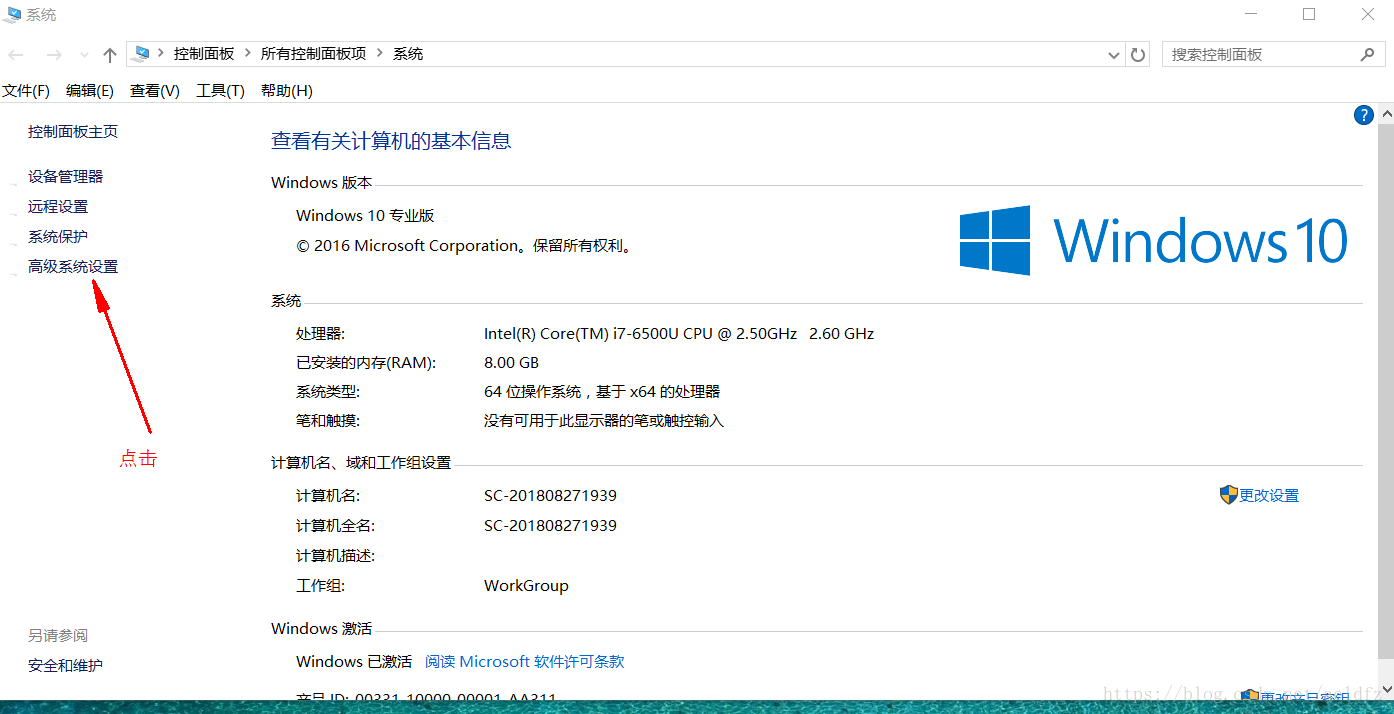Open 安全和维护 link

(65, 666)
